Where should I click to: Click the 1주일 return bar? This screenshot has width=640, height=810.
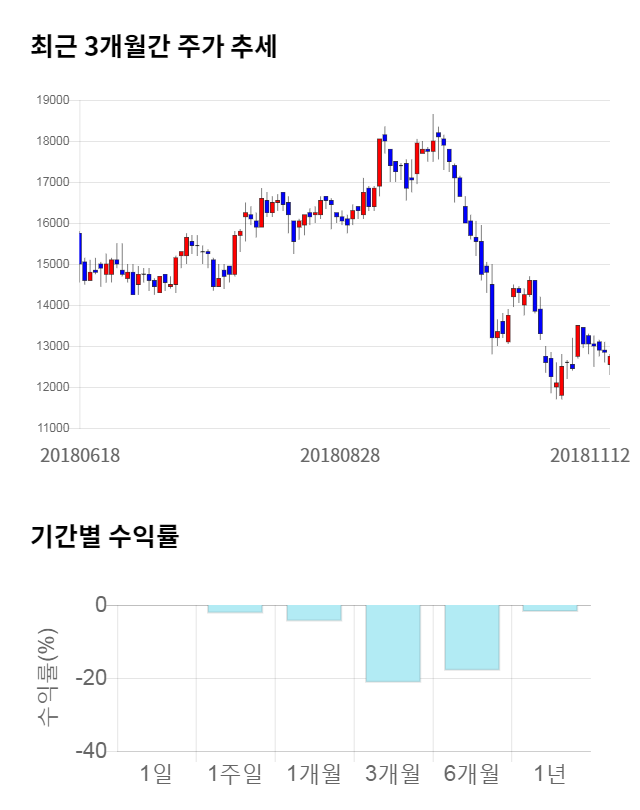coord(235,608)
